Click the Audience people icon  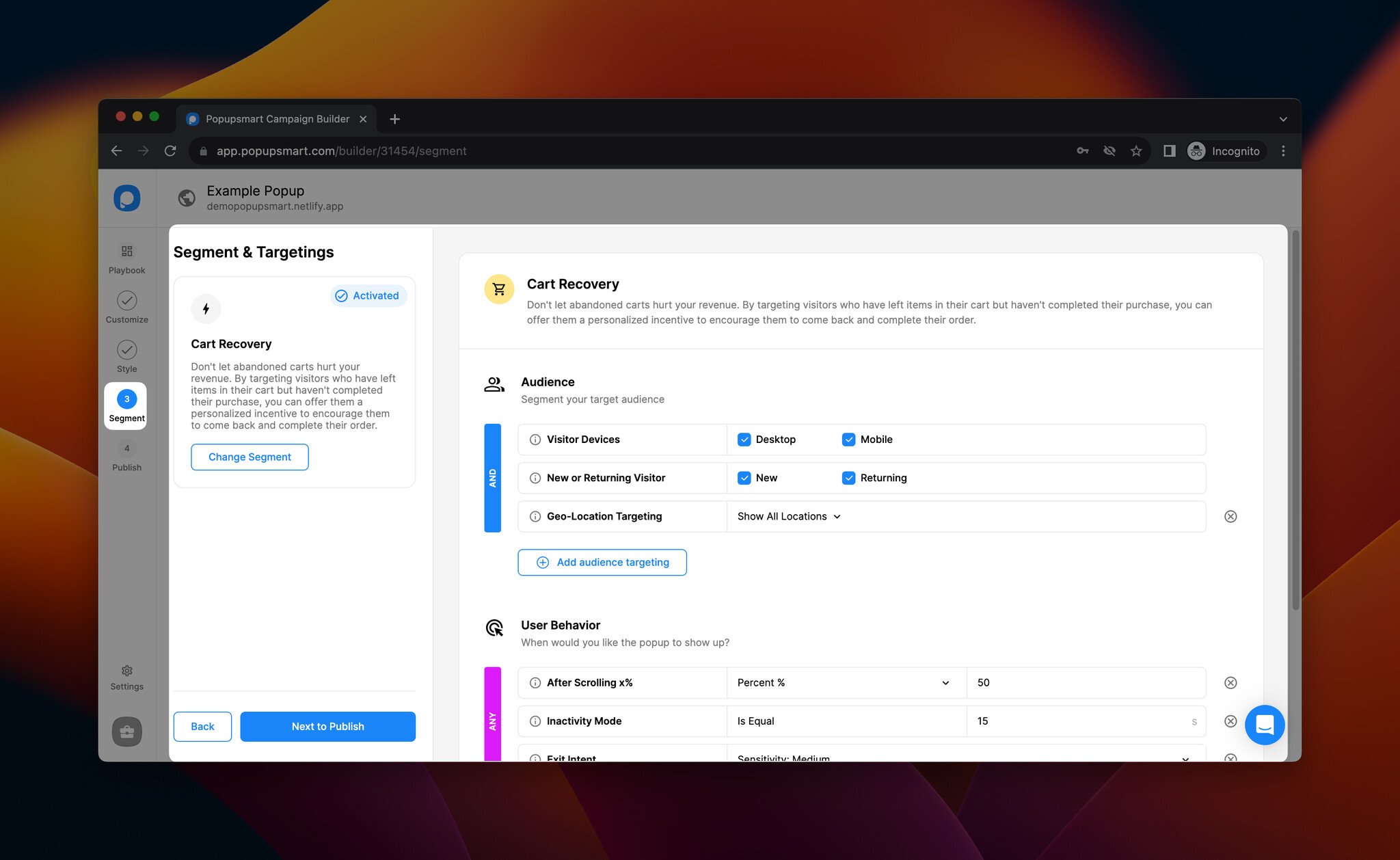tap(494, 385)
